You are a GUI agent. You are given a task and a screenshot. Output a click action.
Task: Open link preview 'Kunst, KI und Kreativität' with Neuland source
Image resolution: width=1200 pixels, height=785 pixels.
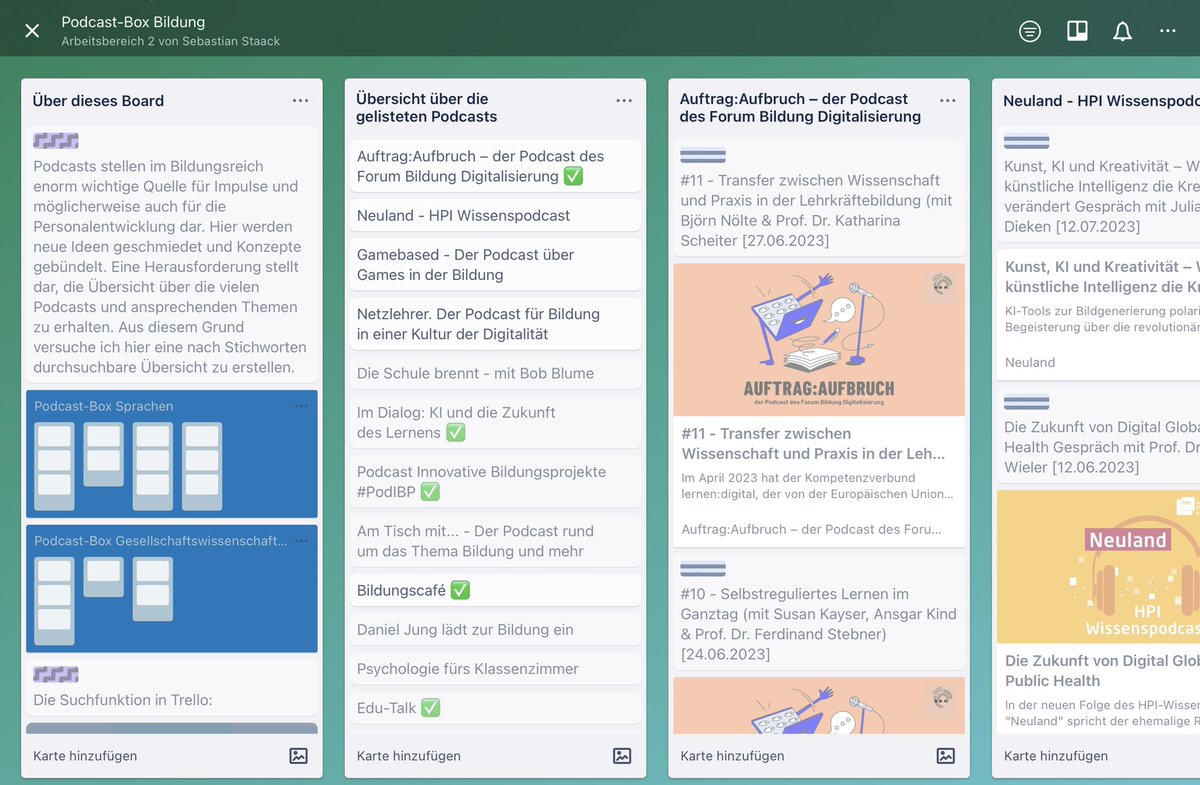[1098, 315]
